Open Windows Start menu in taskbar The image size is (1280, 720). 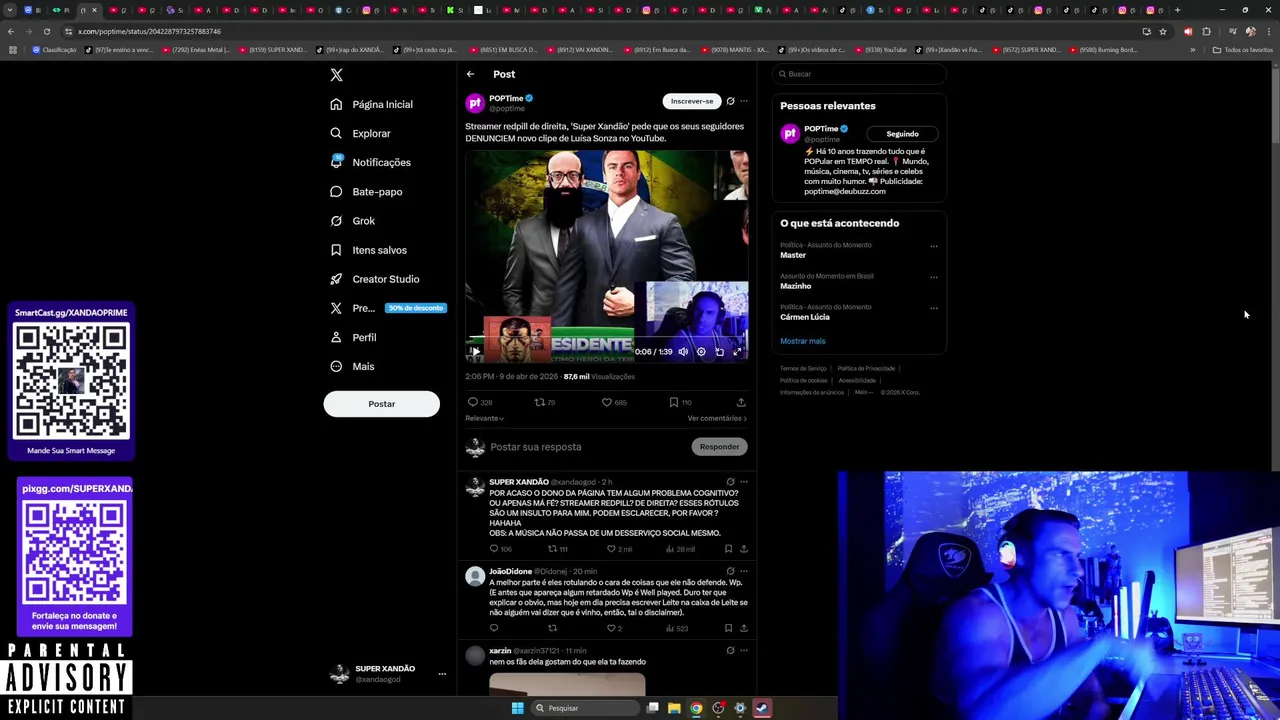coord(517,708)
